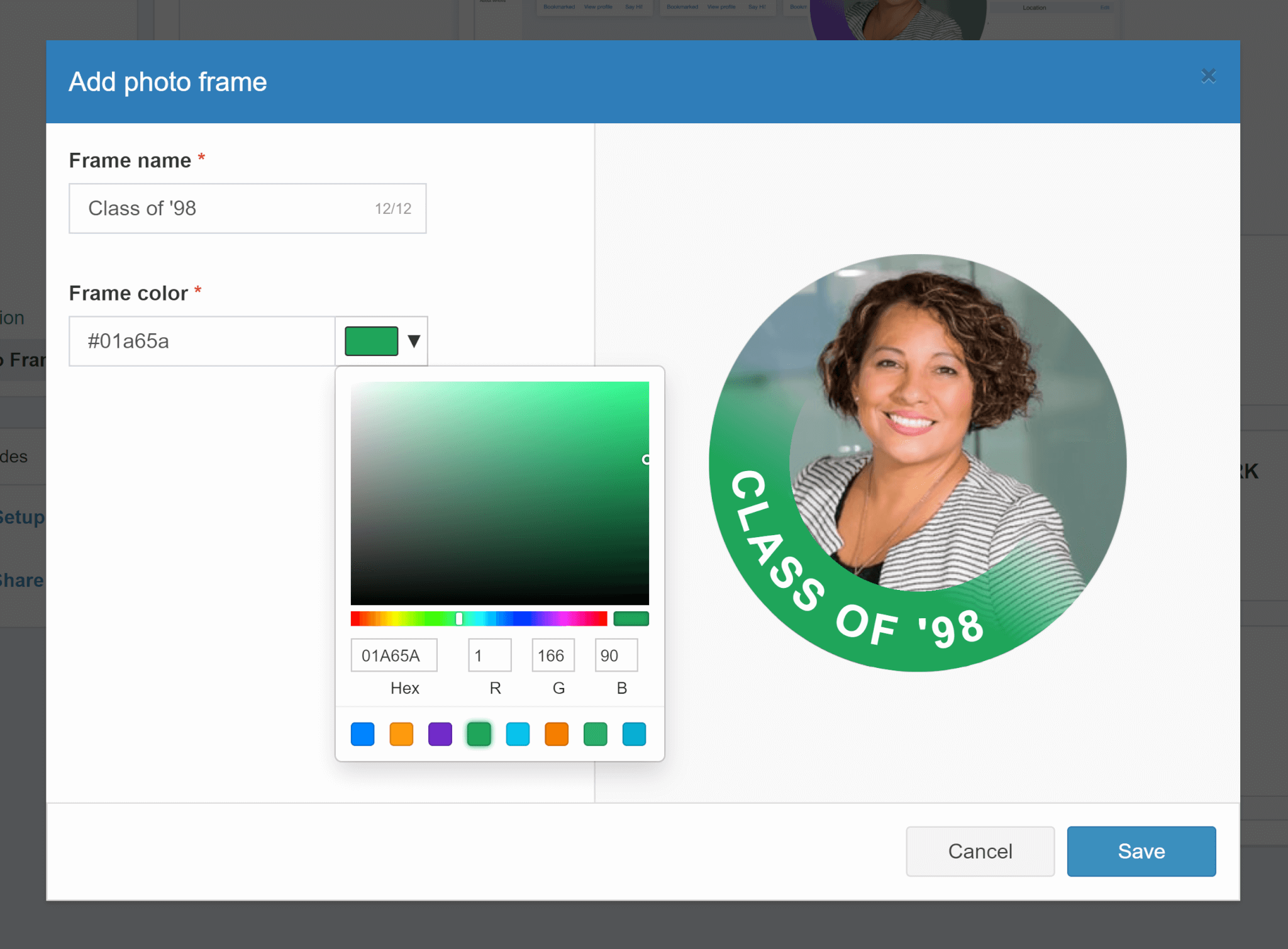Click the Save button
1288x949 pixels.
(1141, 851)
